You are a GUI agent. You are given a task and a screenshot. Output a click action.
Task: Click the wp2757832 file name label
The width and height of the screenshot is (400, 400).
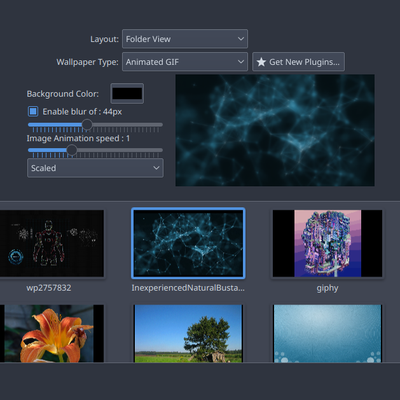point(49,288)
